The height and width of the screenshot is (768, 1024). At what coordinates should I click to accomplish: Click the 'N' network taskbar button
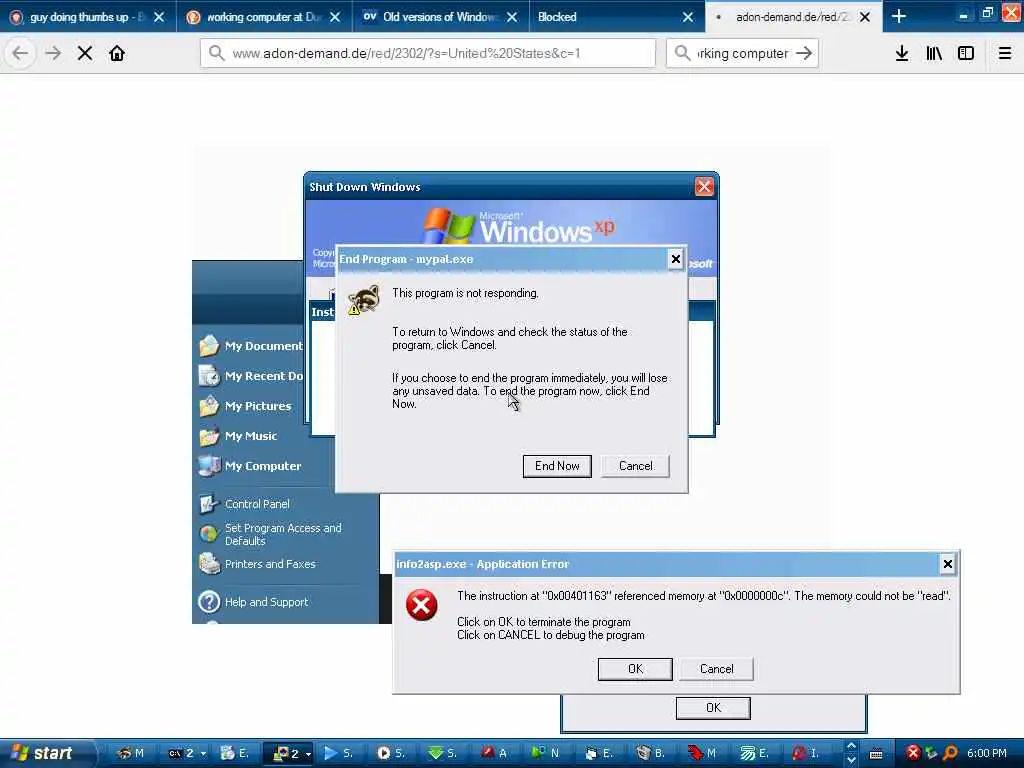(x=547, y=753)
